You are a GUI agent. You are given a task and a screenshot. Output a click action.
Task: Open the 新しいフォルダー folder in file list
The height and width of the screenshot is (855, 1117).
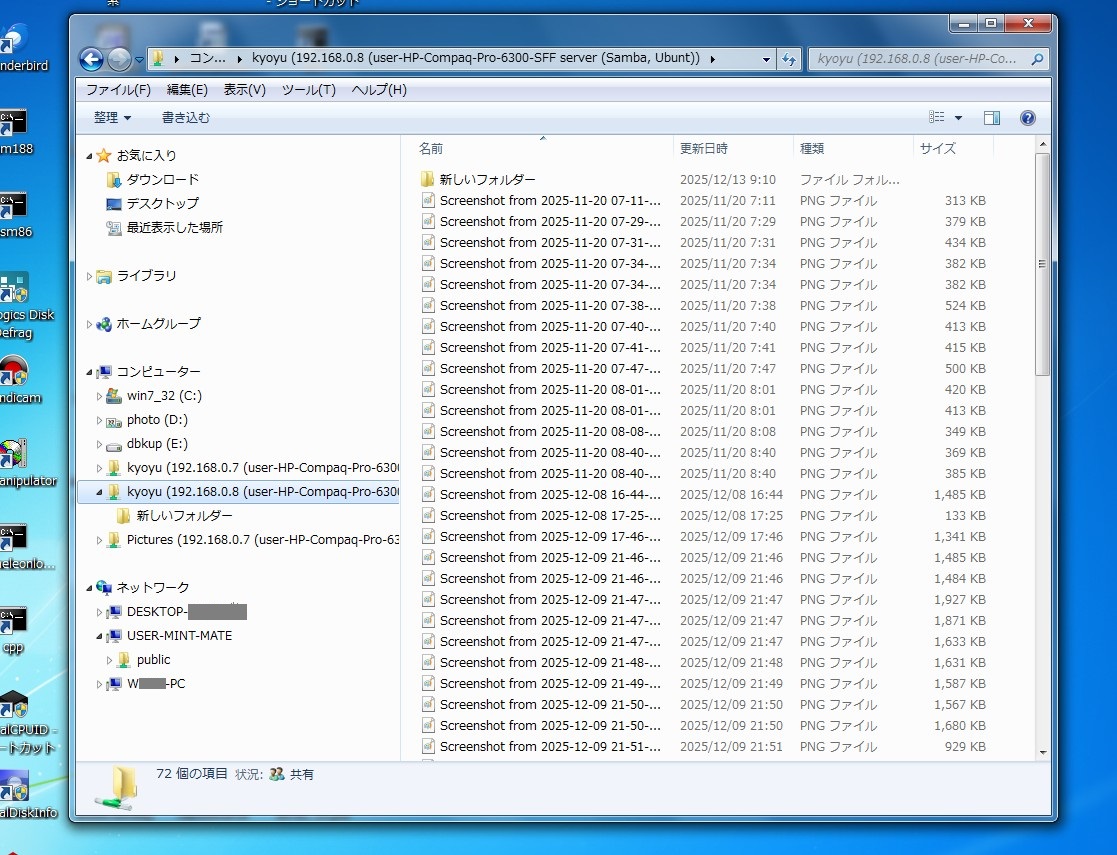[x=487, y=180]
